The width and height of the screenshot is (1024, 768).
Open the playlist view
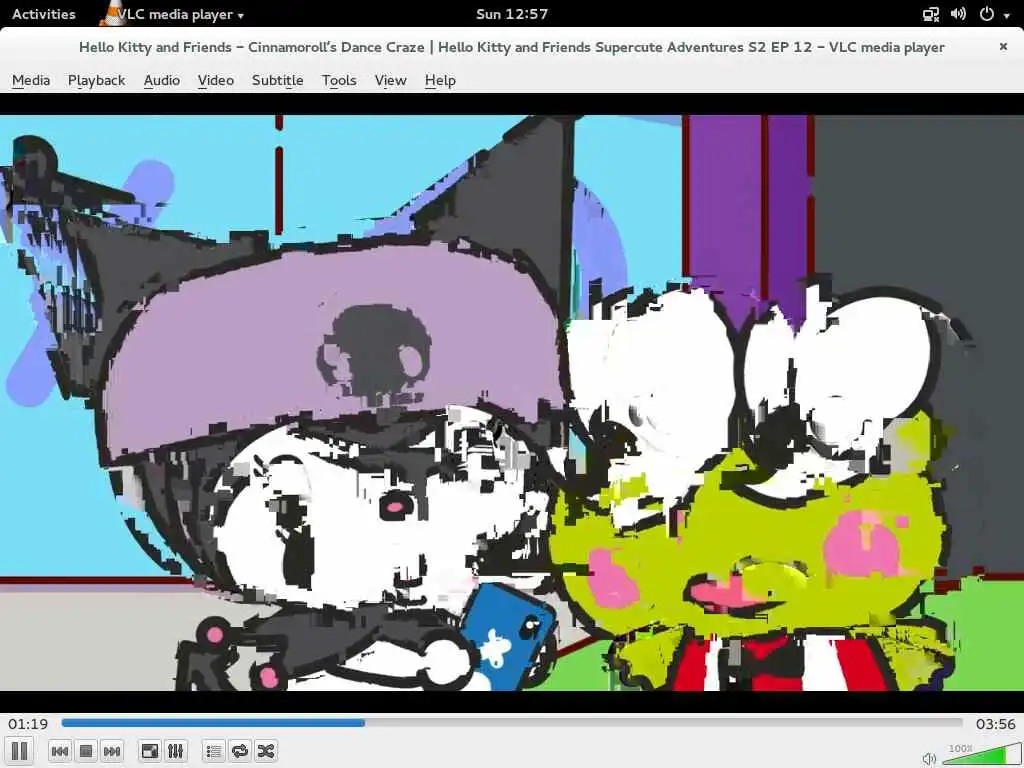214,751
